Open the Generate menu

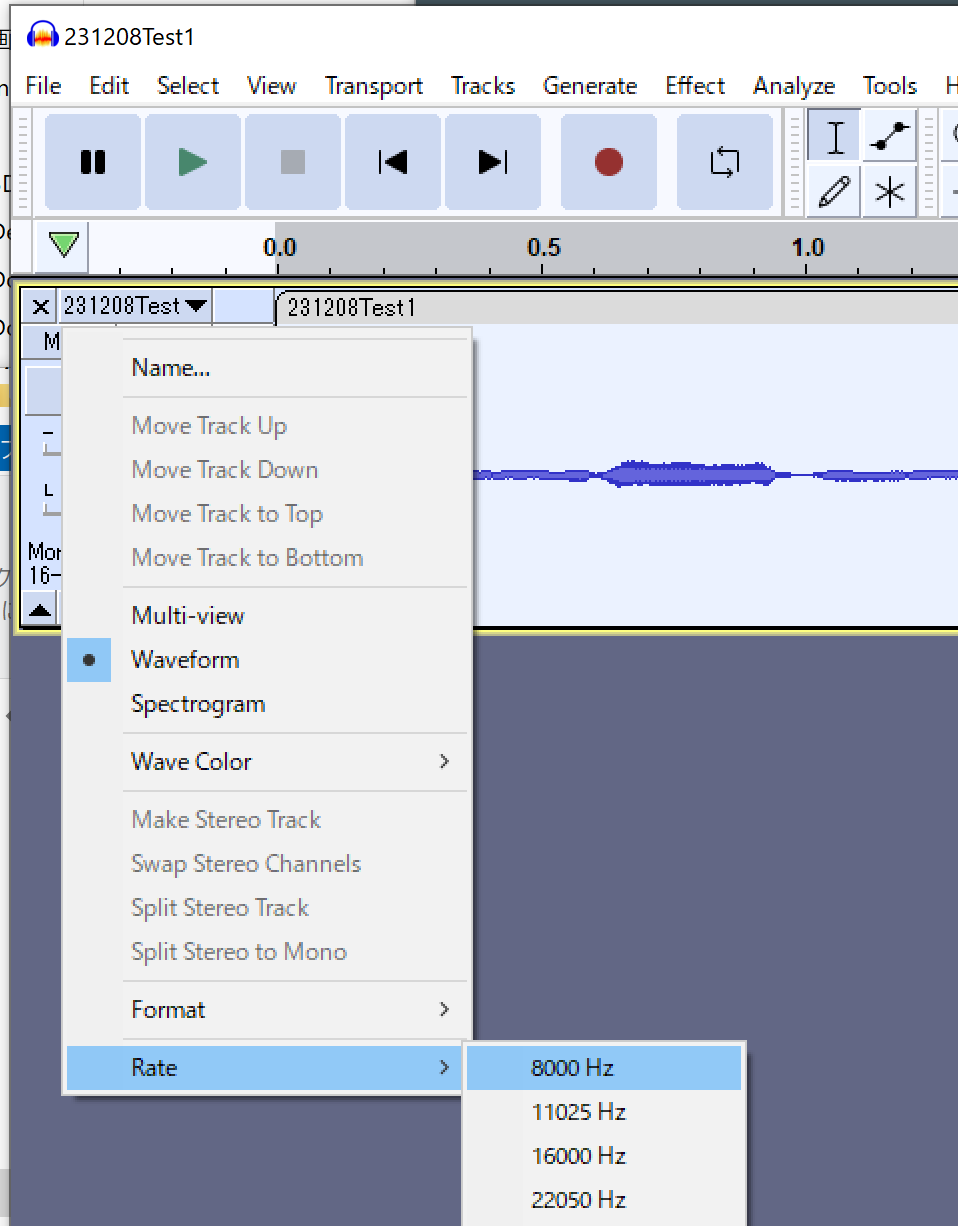pyautogui.click(x=590, y=86)
